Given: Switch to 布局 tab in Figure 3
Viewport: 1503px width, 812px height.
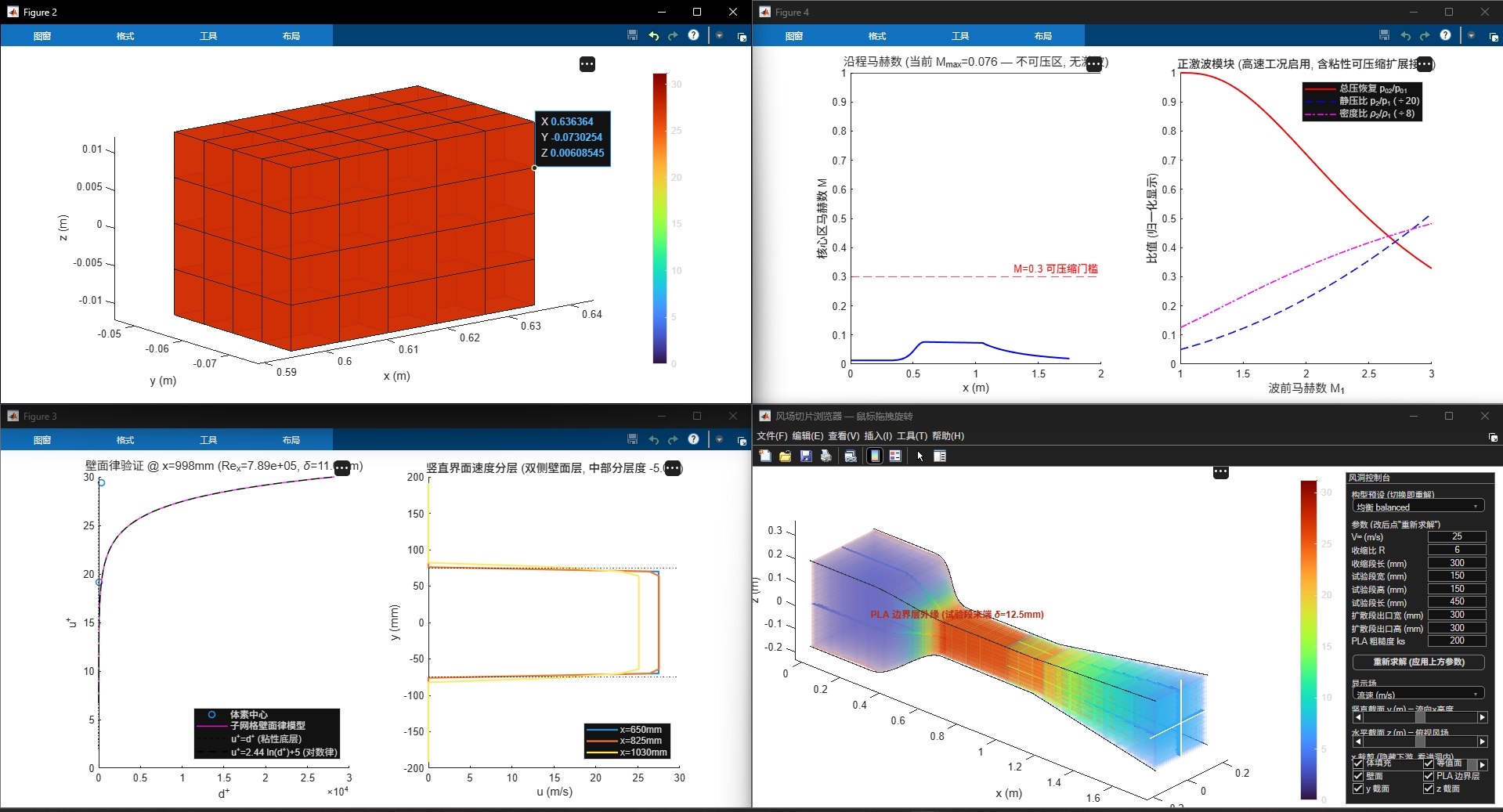Looking at the screenshot, I should [291, 440].
